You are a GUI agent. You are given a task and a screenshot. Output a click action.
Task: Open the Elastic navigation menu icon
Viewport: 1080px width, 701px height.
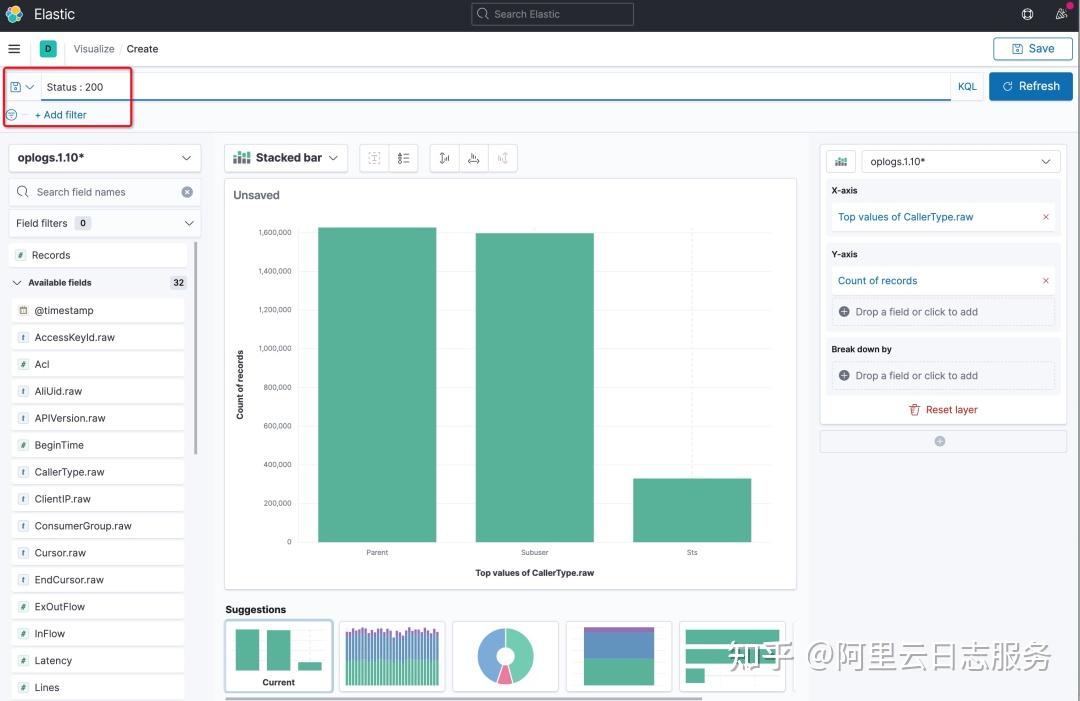14,48
